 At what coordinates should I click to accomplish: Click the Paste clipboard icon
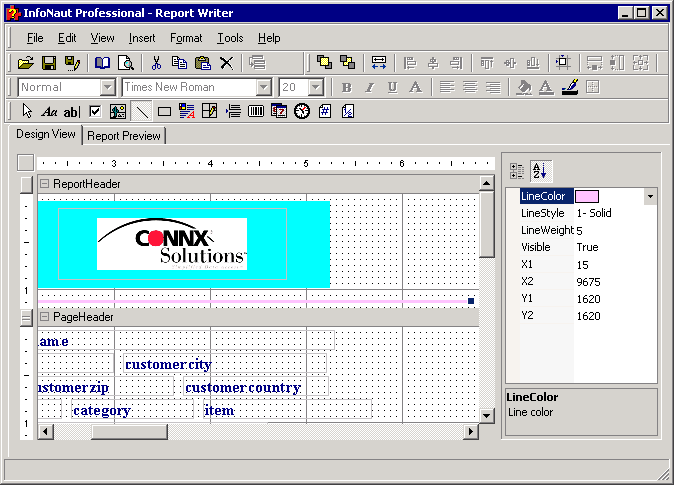tap(202, 63)
